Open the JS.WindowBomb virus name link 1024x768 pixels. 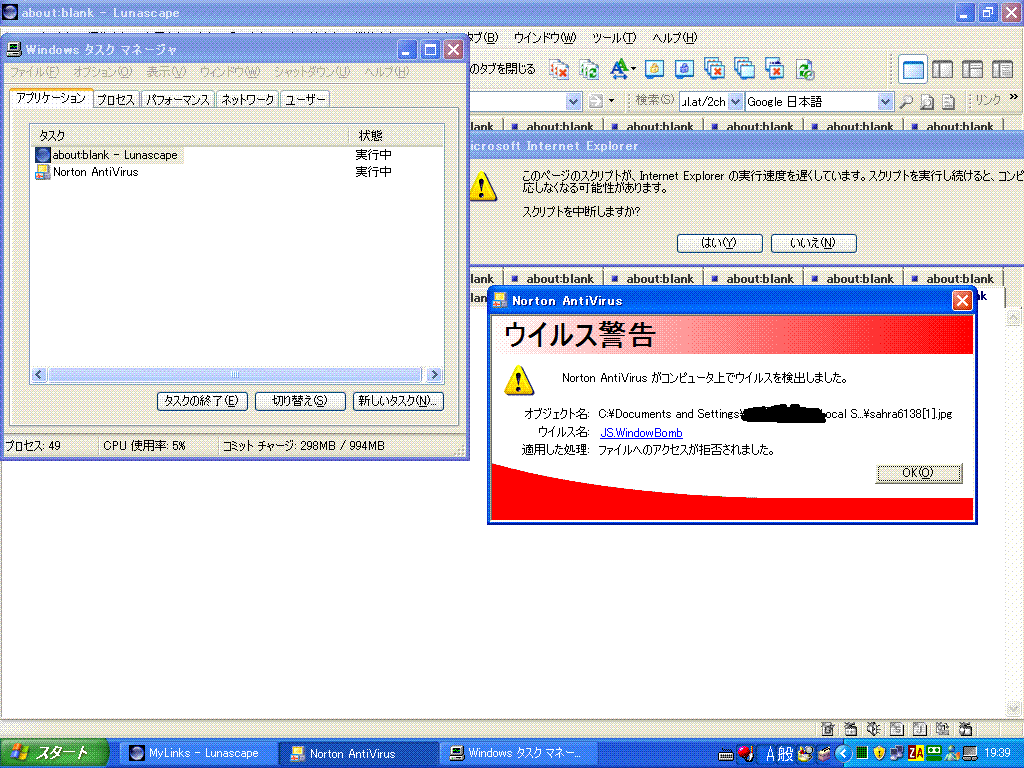[641, 432]
